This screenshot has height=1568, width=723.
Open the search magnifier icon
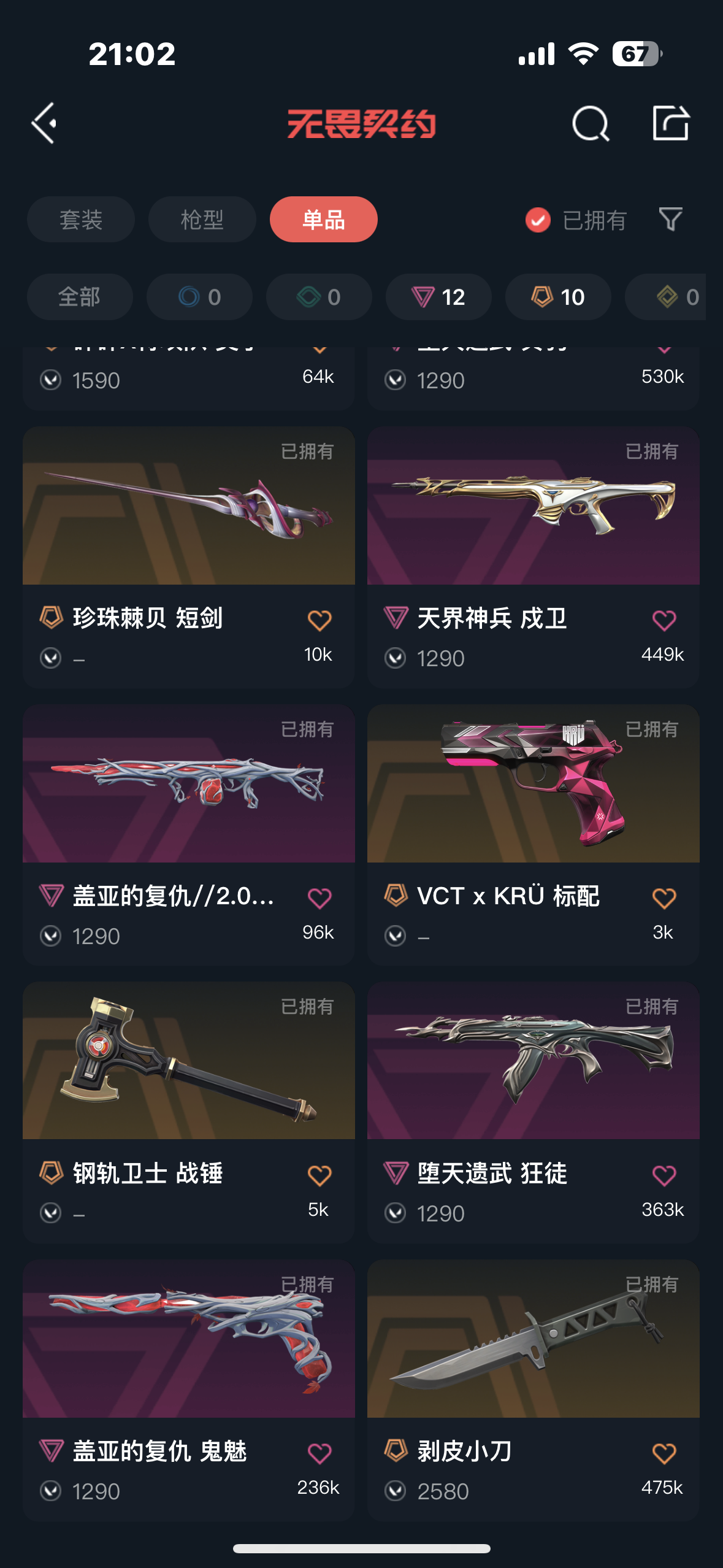(590, 123)
